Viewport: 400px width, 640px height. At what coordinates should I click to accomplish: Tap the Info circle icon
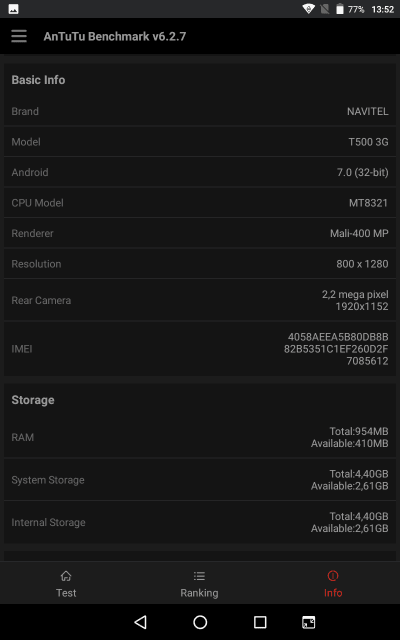[x=333, y=576]
